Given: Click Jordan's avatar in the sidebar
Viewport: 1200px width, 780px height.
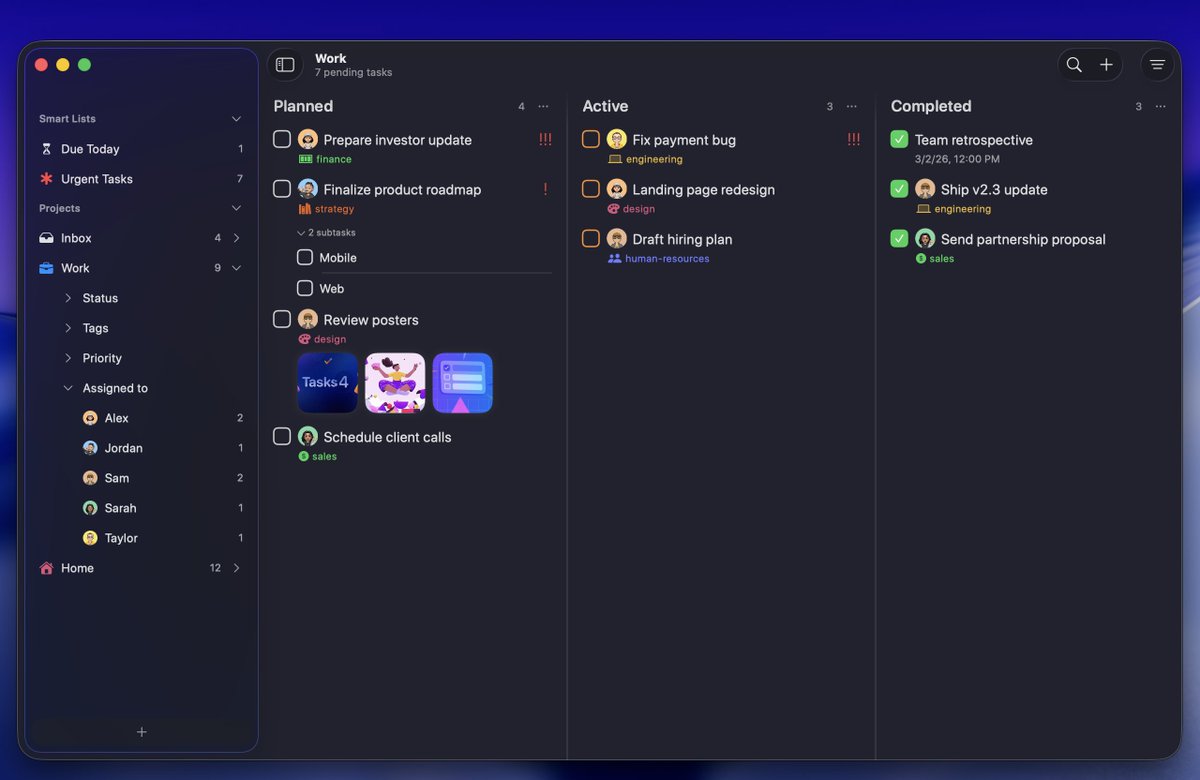Looking at the screenshot, I should pyautogui.click(x=90, y=448).
